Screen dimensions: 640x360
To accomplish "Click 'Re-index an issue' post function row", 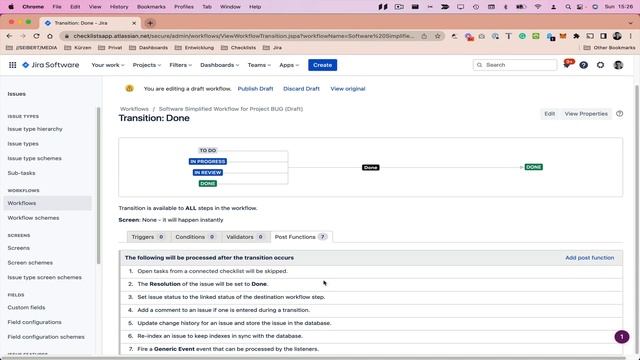I will tap(371, 336).
